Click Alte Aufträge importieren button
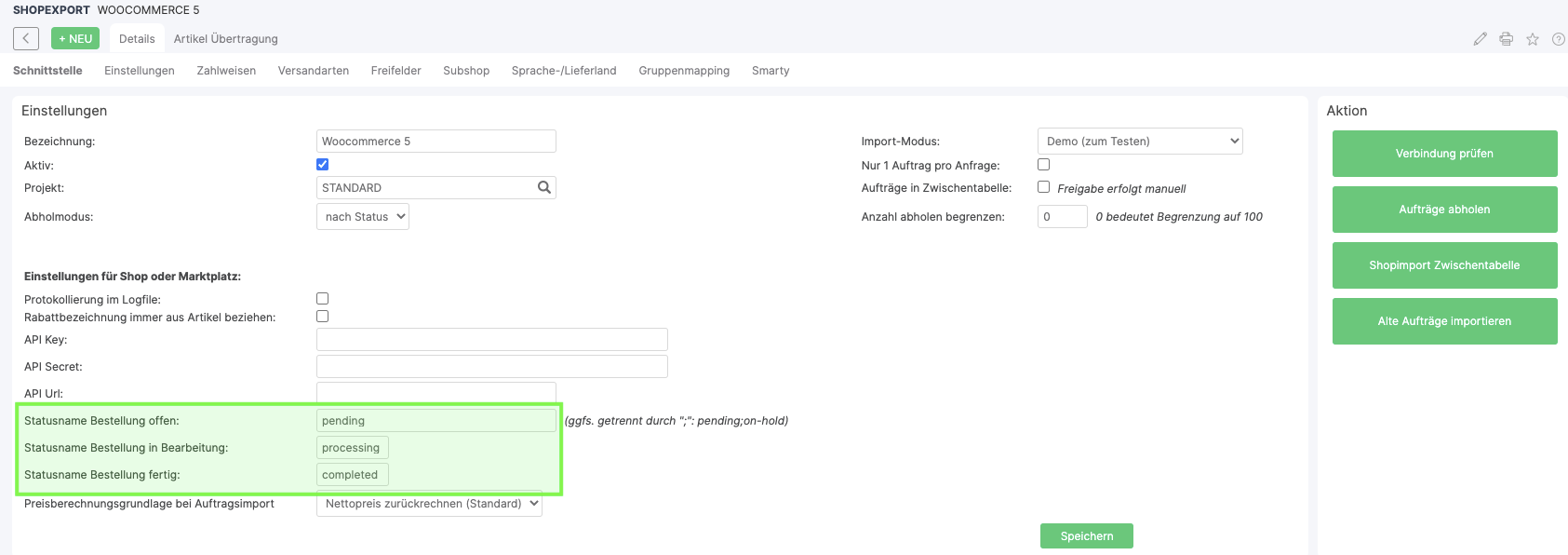 (1444, 321)
